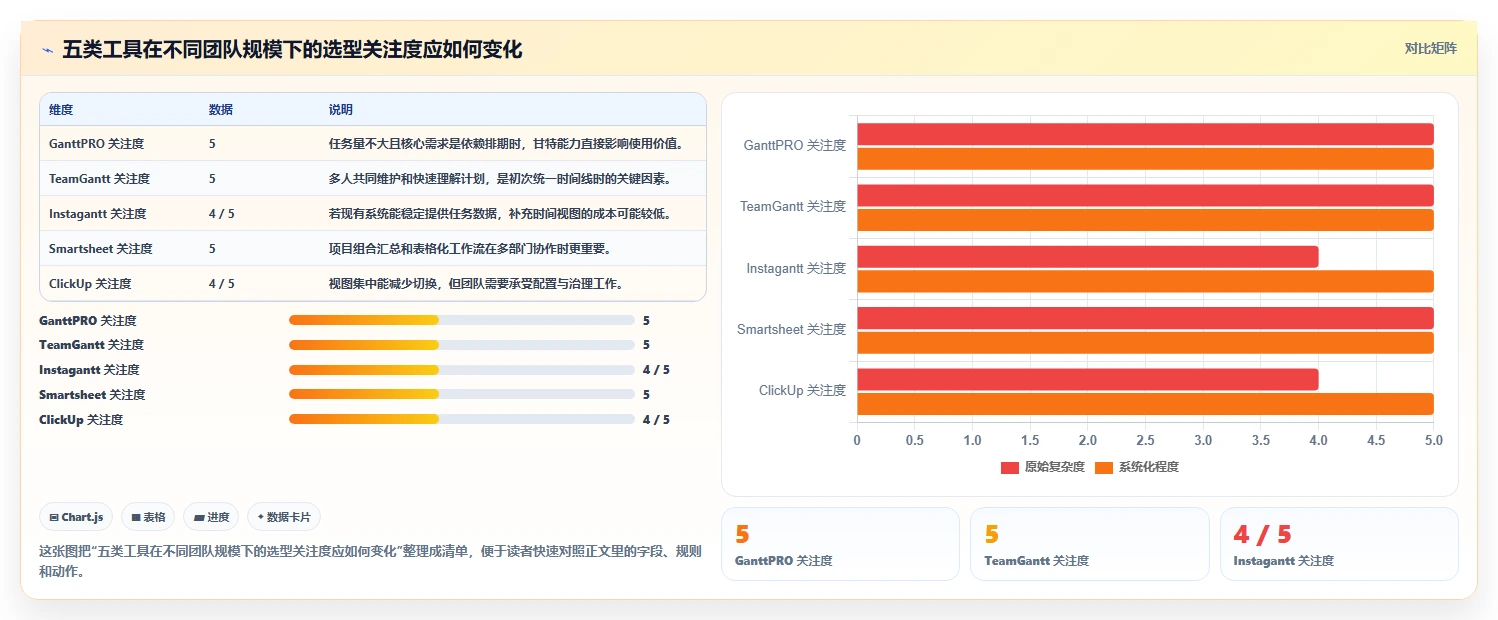
Task: Click the page title 五类工具在不同团队规模下
Action: pos(292,49)
